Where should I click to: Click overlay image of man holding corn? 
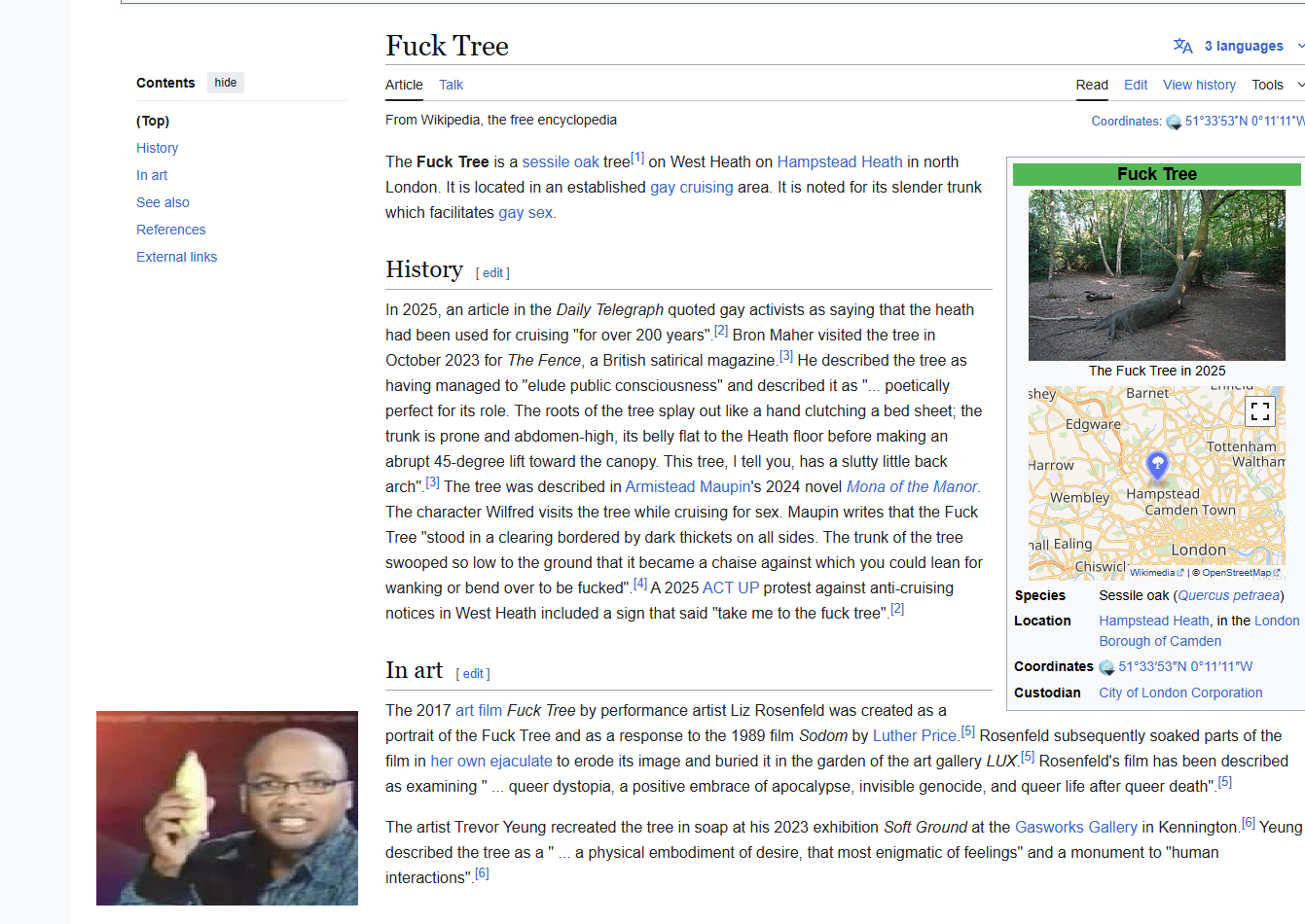click(x=227, y=808)
